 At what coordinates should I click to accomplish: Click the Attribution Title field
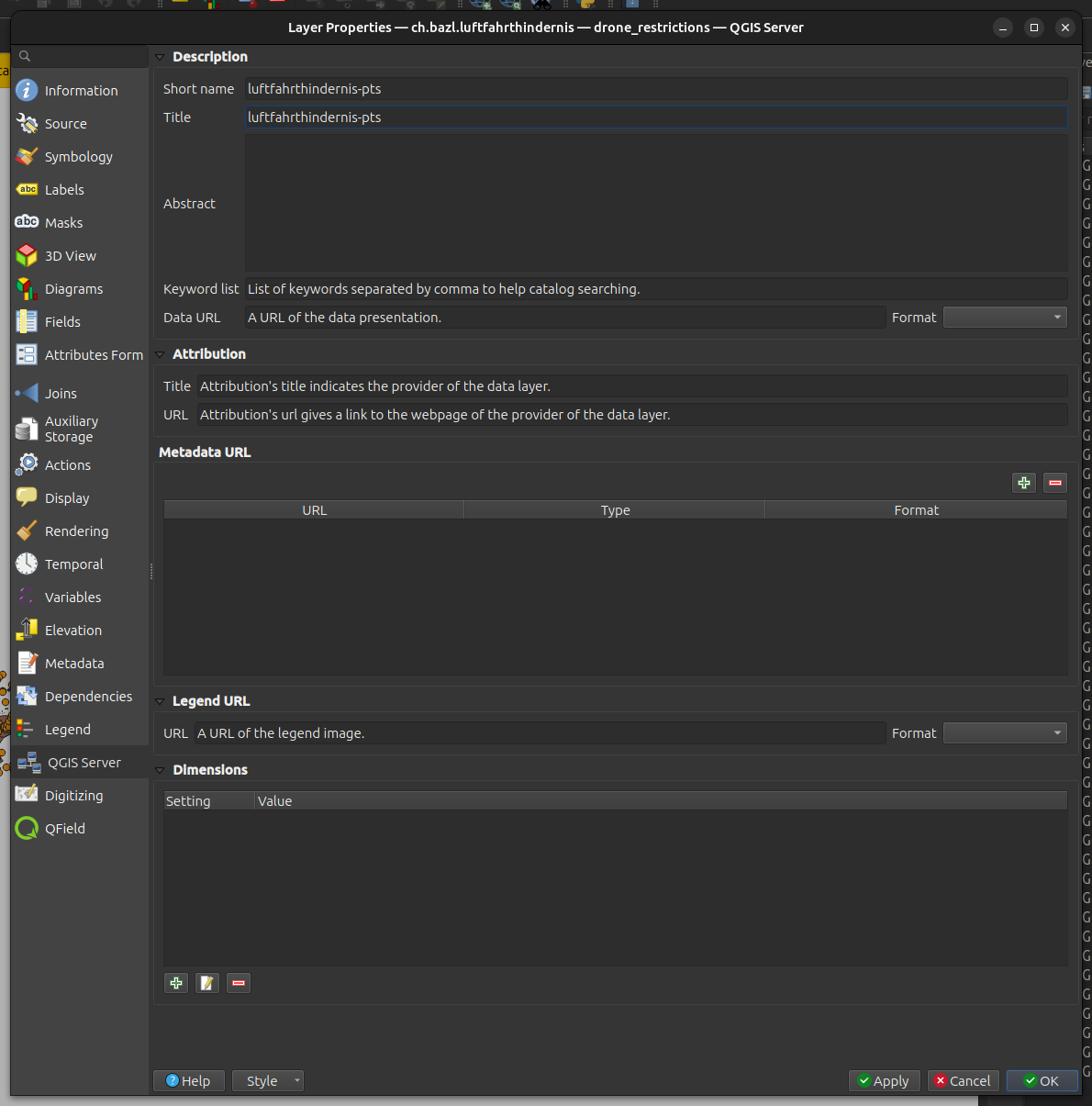point(632,386)
